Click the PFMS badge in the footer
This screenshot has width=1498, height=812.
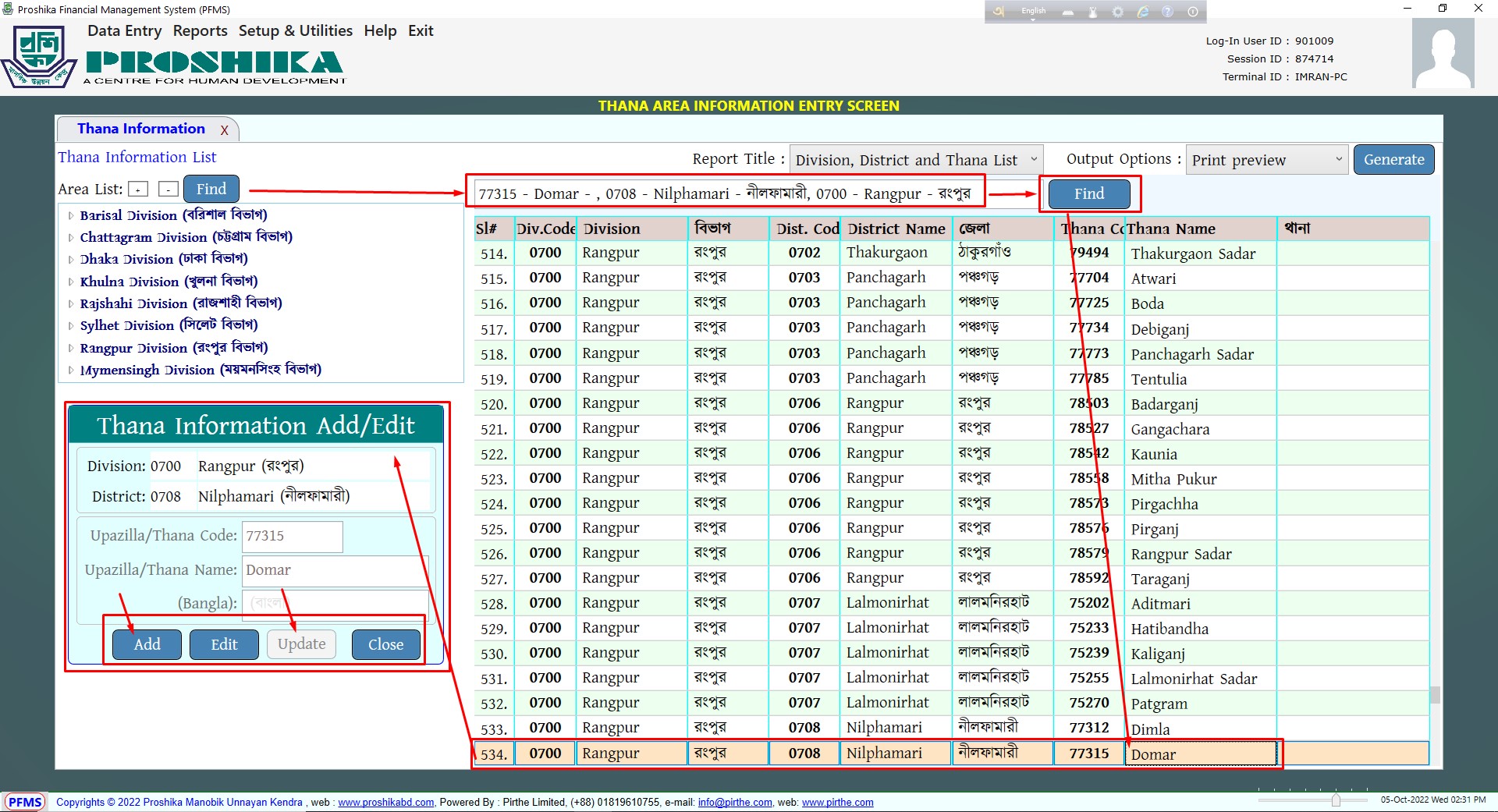[x=26, y=802]
